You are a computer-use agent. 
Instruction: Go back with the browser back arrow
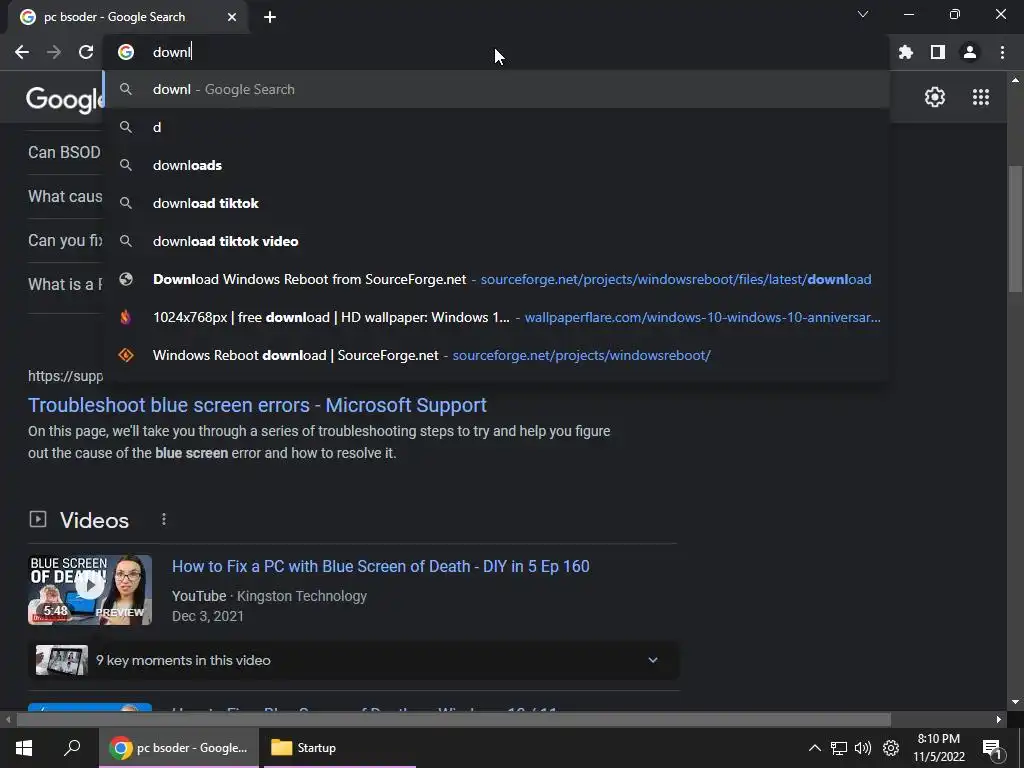pos(22,52)
